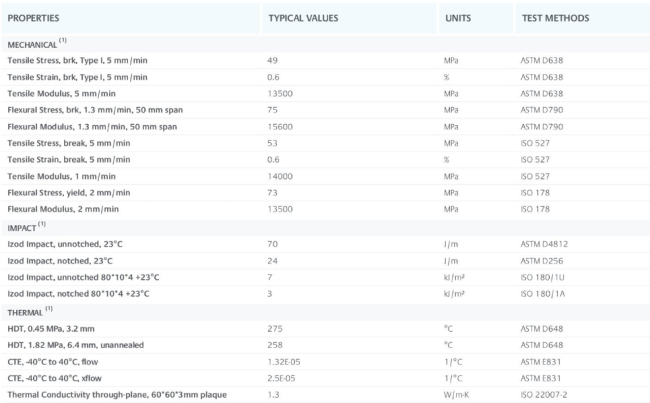The width and height of the screenshot is (650, 403).
Task: Click the TEST METHODS column header
Action: click(555, 18)
